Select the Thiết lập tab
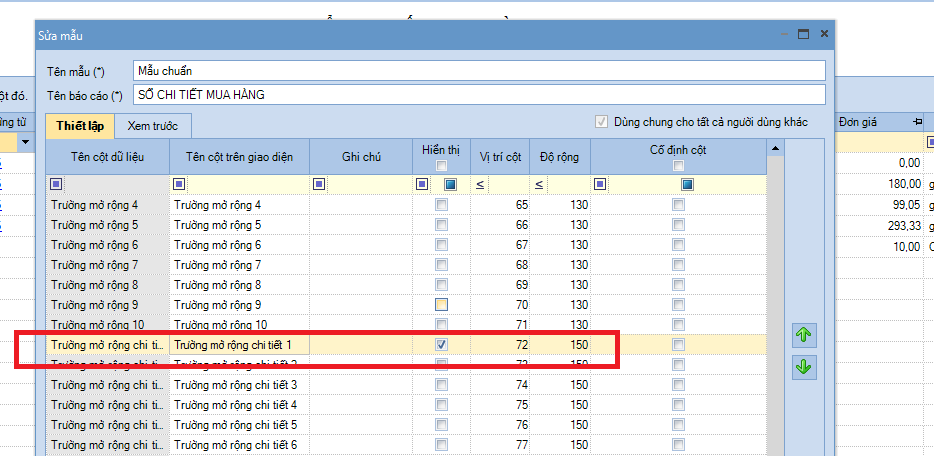The height and width of the screenshot is (456, 934). [80, 126]
